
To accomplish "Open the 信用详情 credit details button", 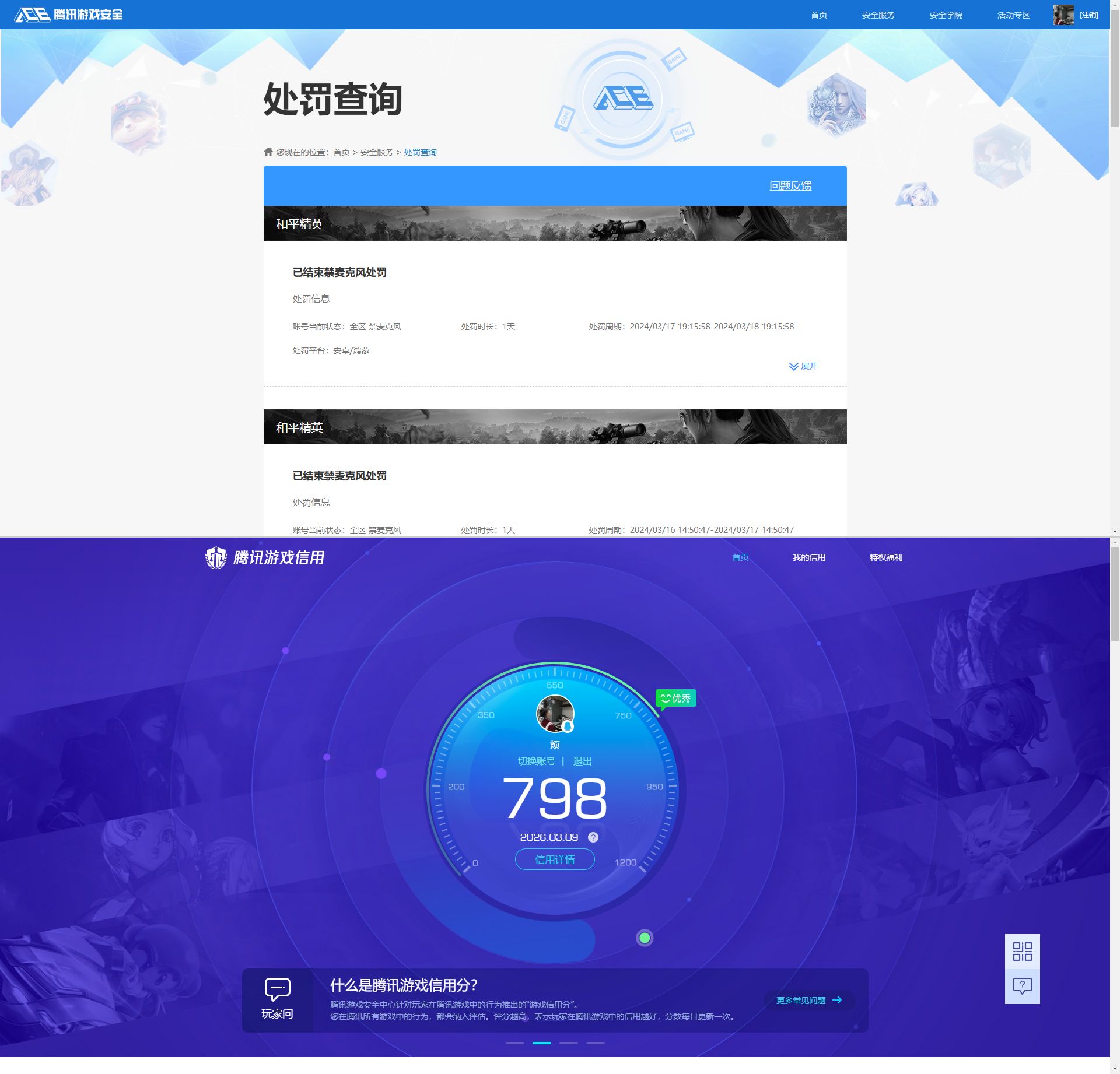I will pos(555,859).
